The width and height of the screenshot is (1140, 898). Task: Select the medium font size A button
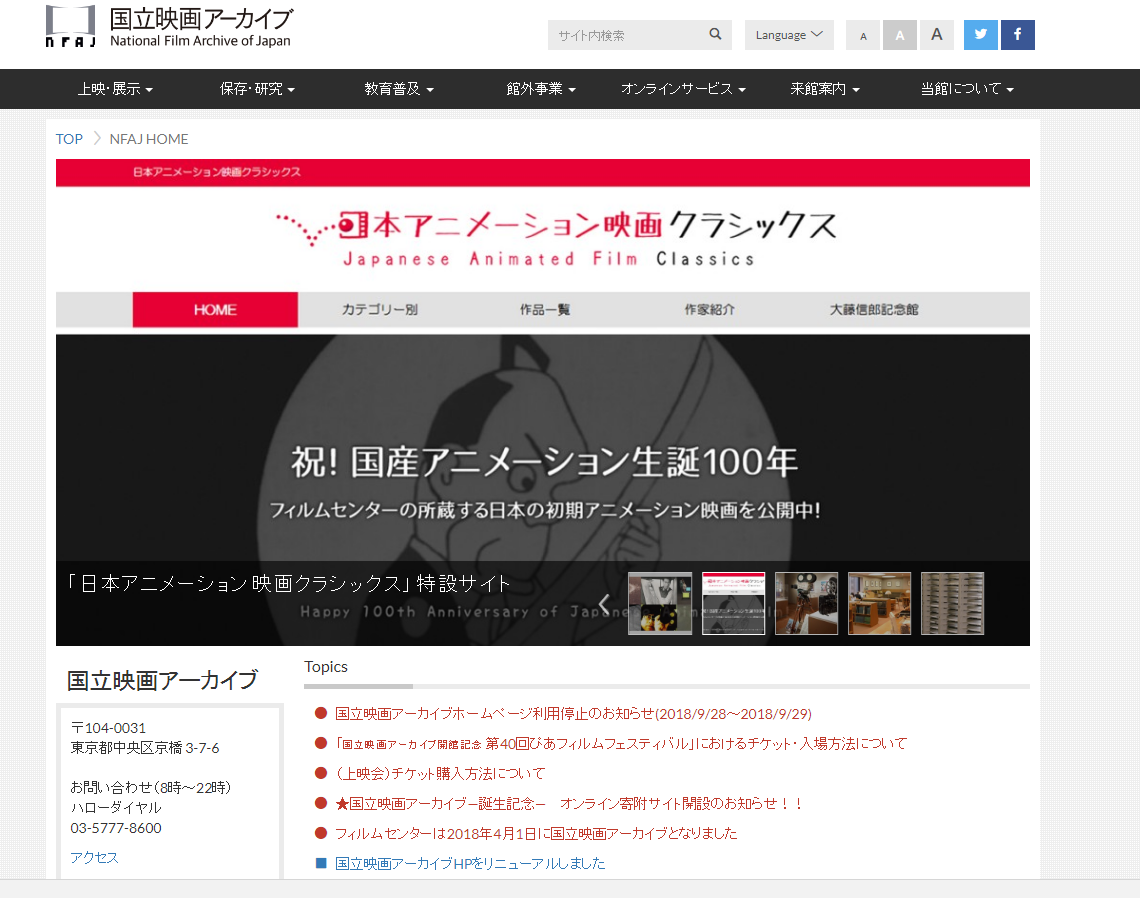[899, 36]
